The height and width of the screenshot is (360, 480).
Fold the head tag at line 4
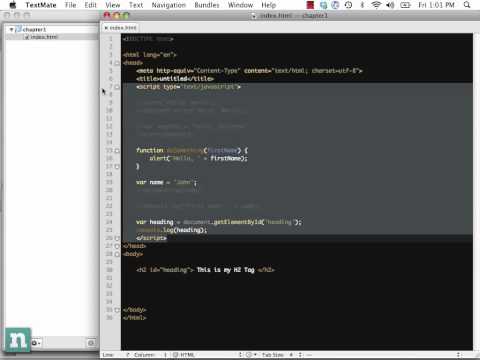pos(117,63)
